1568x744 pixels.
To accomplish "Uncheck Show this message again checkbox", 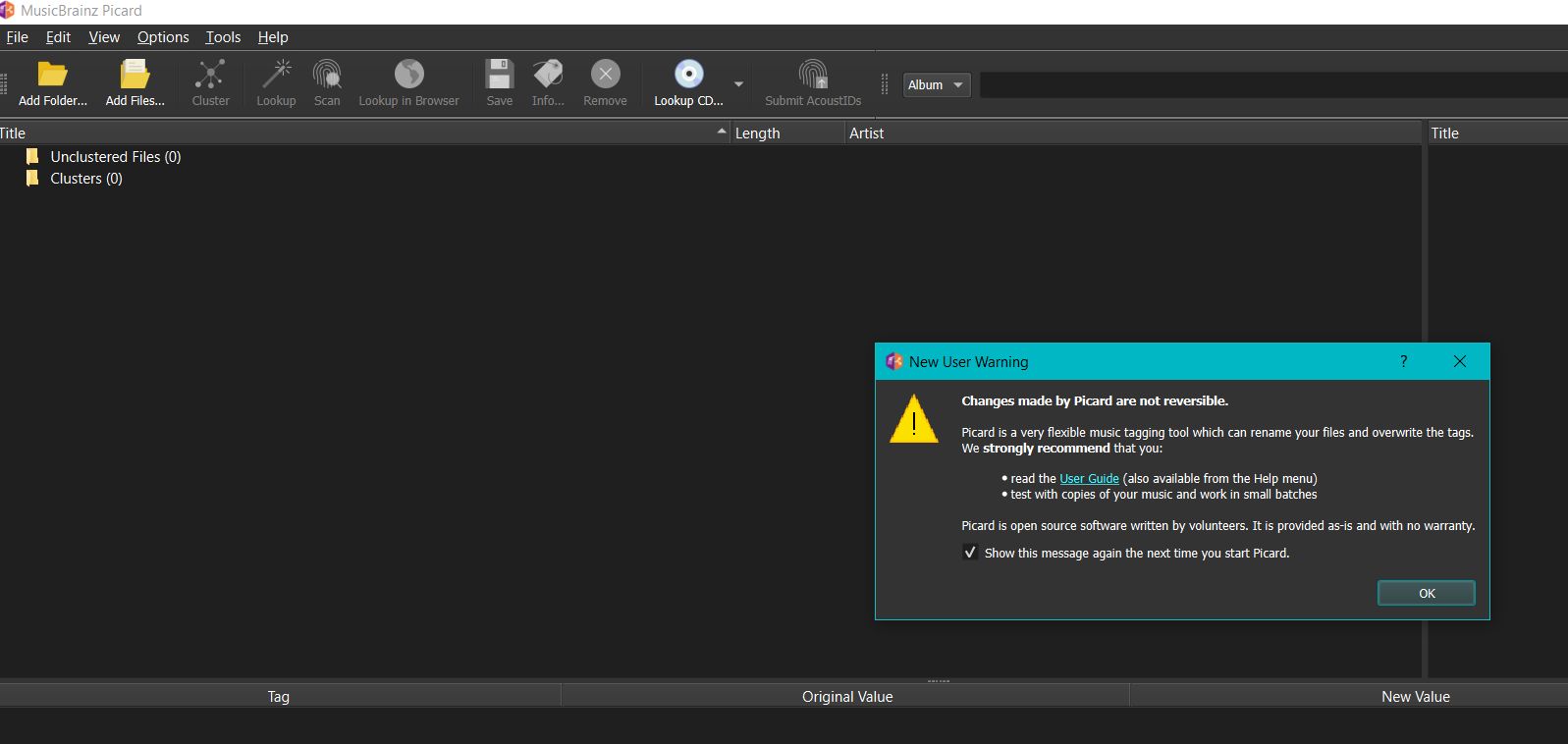I will point(970,553).
